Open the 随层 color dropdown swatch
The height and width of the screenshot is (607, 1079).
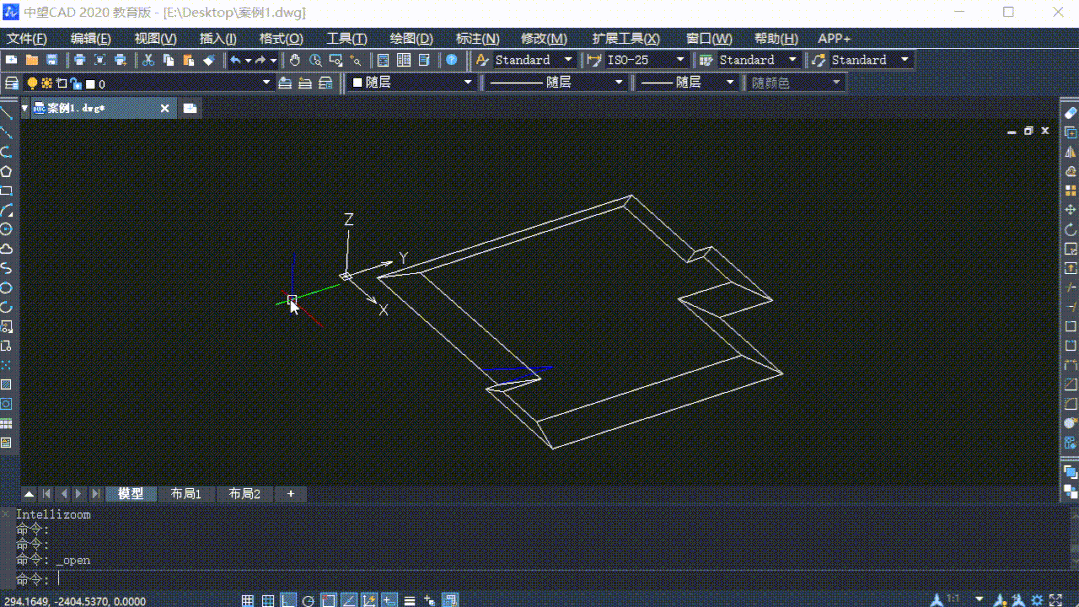[410, 83]
